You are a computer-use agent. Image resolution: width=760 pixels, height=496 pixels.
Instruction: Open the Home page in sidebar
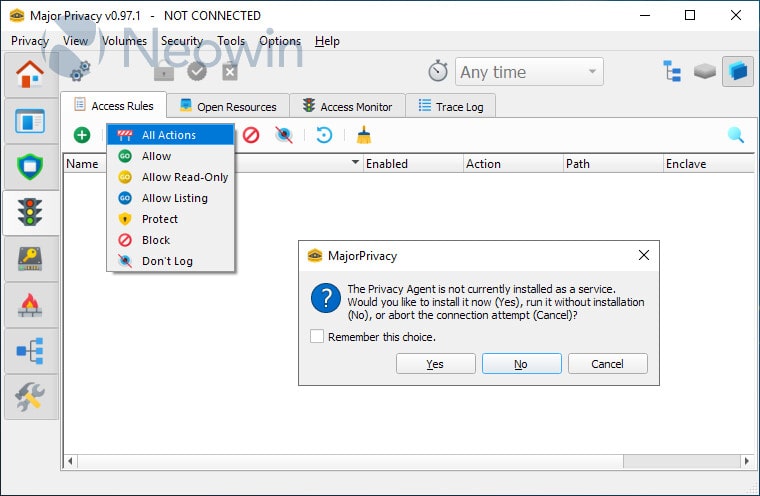point(31,75)
